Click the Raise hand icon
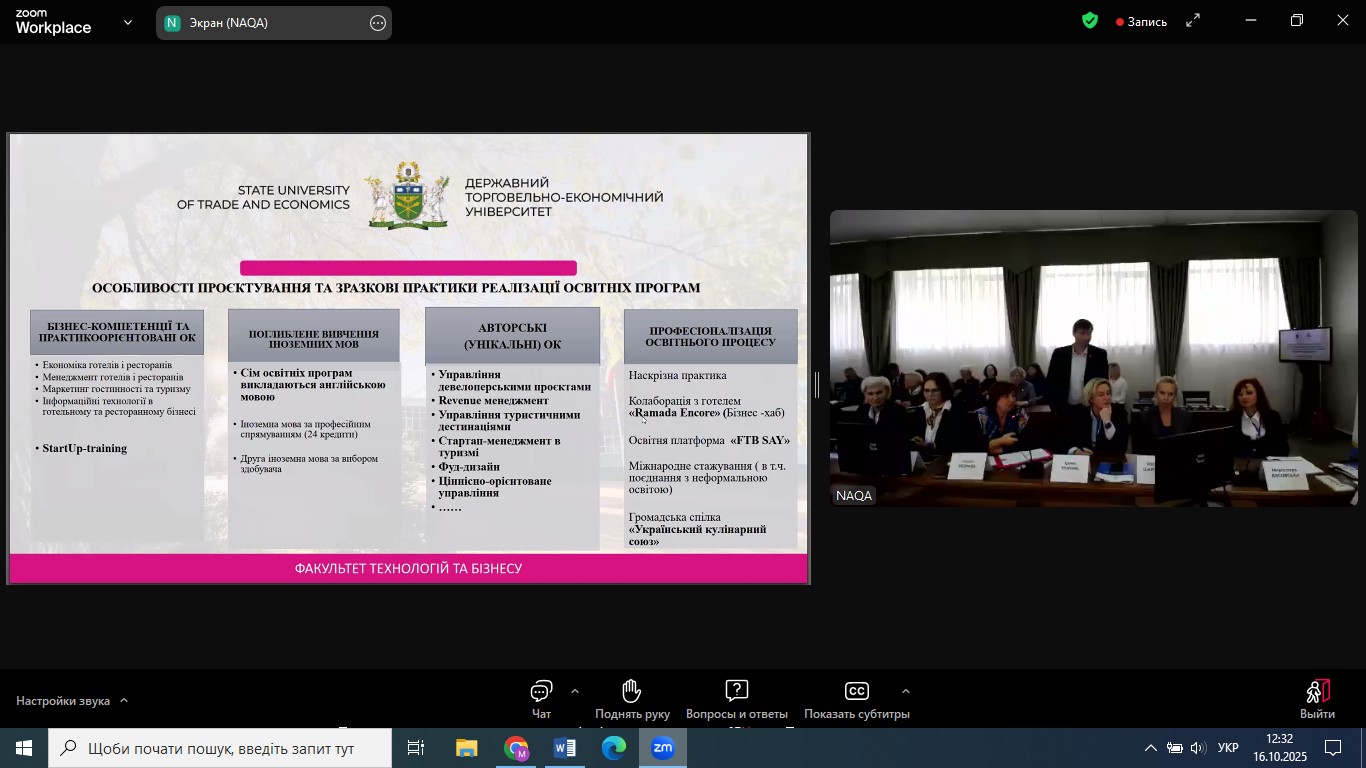Image resolution: width=1366 pixels, height=768 pixels. point(631,698)
